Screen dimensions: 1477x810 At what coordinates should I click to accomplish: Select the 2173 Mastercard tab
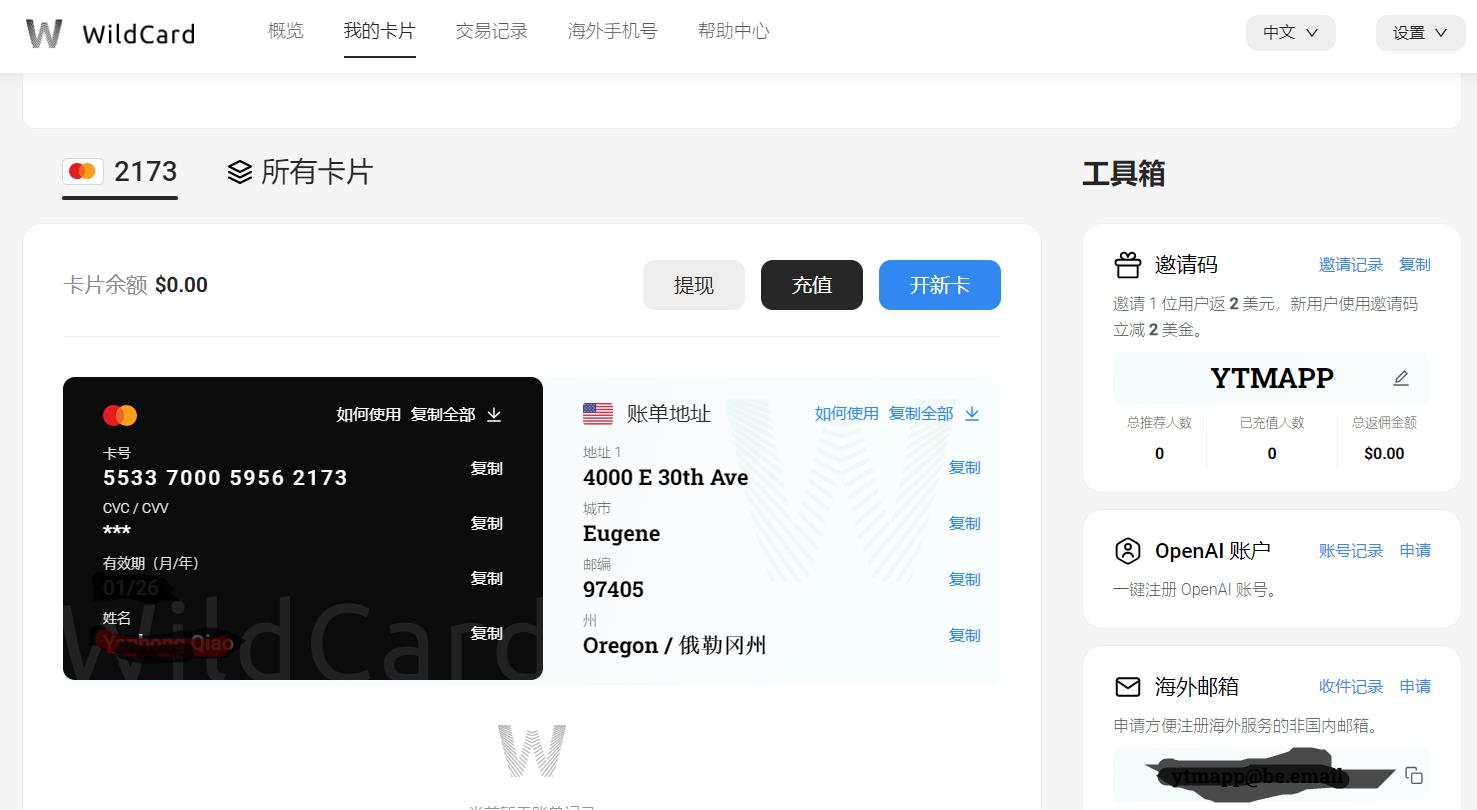120,172
